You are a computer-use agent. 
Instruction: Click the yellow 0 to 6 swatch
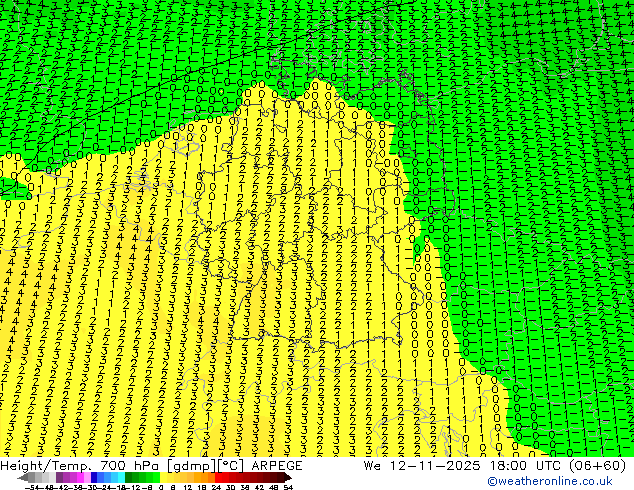(163, 477)
